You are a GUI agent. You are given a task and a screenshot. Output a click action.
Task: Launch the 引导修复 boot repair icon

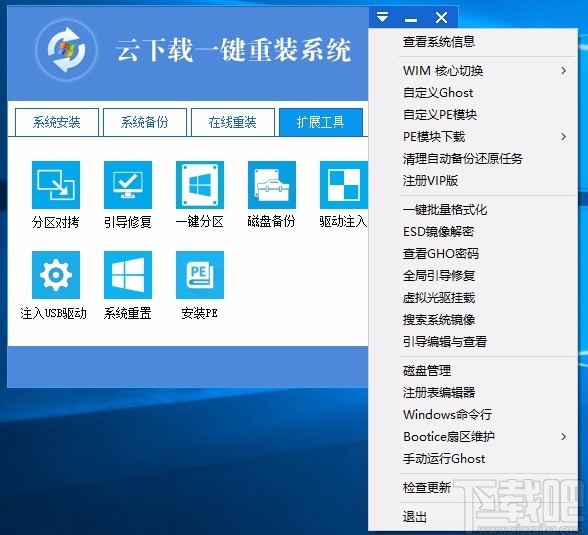tap(128, 185)
